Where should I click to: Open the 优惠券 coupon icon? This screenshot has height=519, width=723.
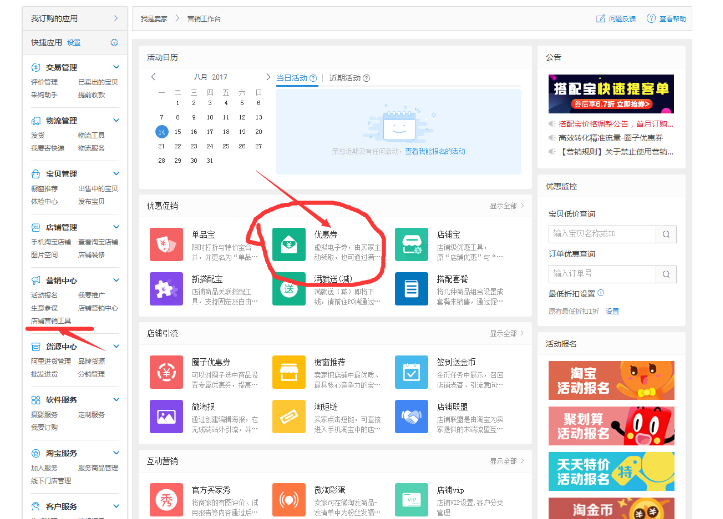(x=289, y=244)
